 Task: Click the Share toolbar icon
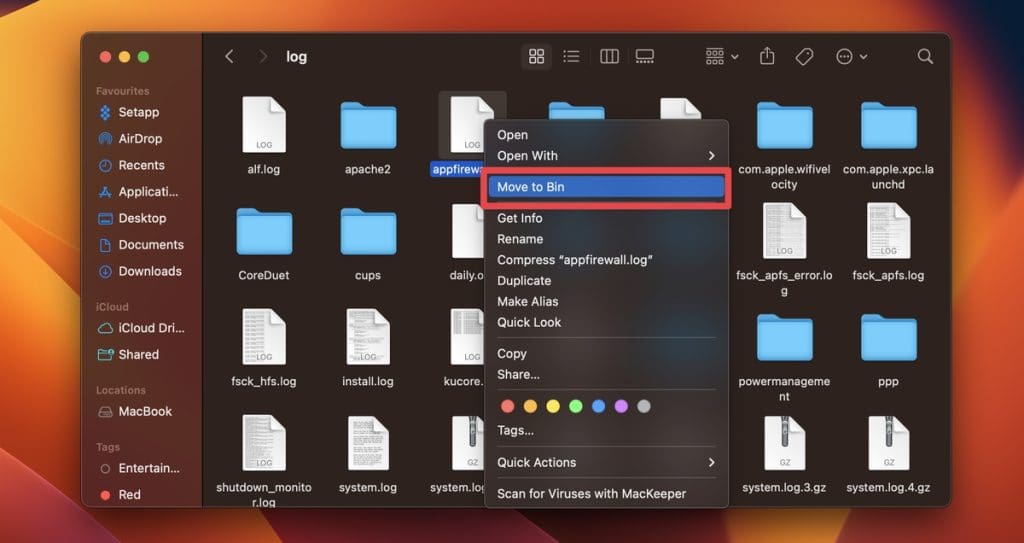click(767, 57)
